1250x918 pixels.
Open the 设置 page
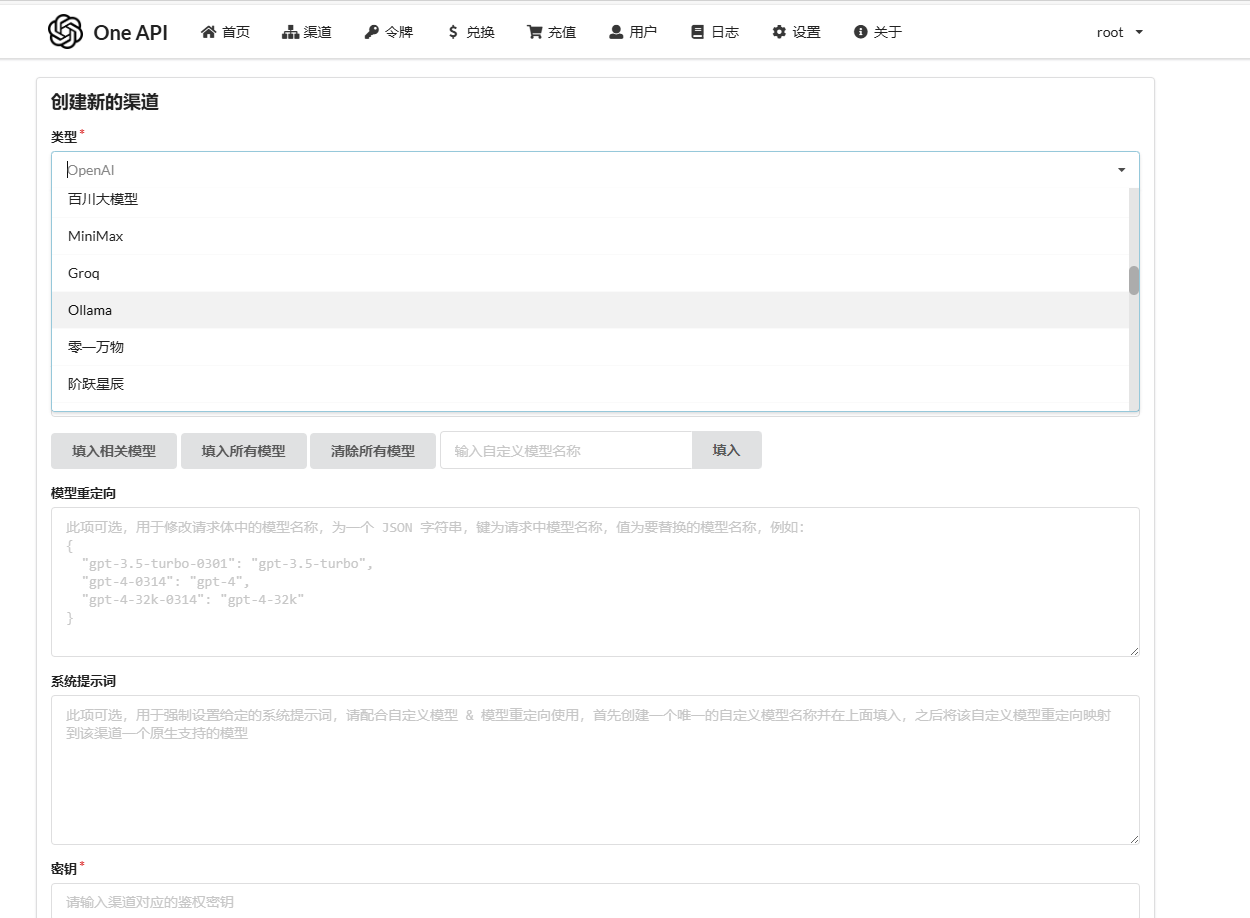[796, 32]
